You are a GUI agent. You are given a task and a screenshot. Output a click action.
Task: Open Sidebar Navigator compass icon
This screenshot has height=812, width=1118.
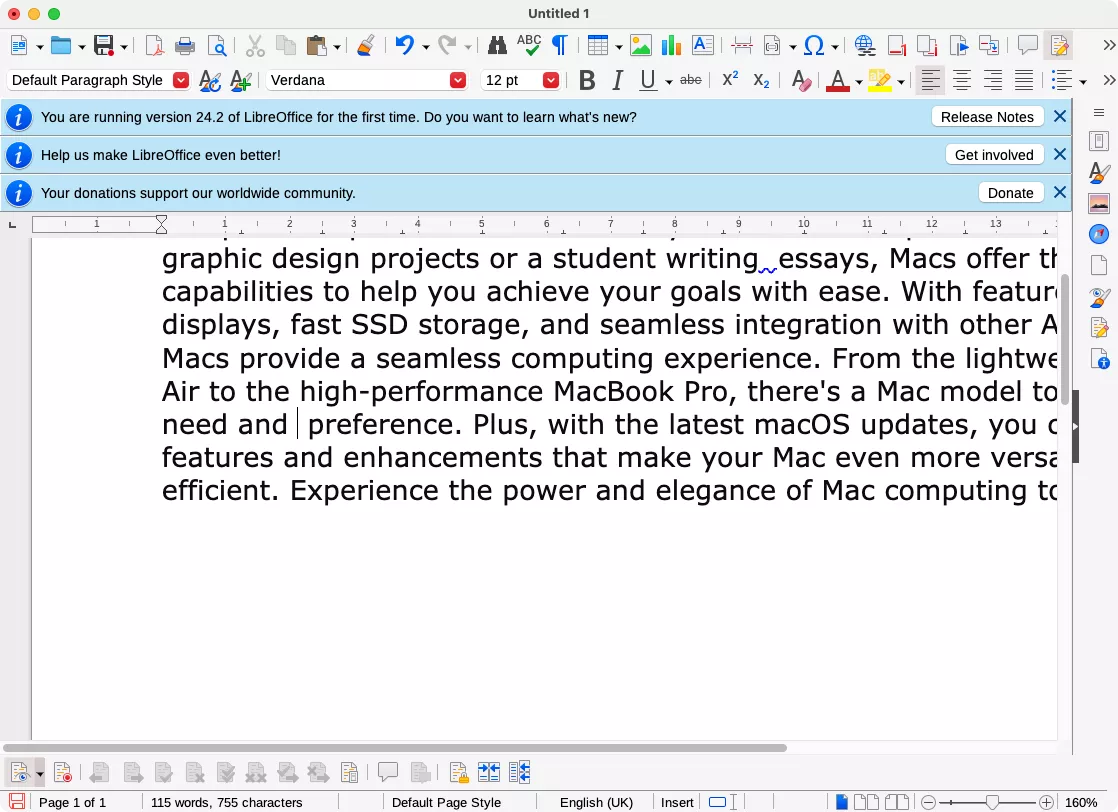[x=1099, y=234]
